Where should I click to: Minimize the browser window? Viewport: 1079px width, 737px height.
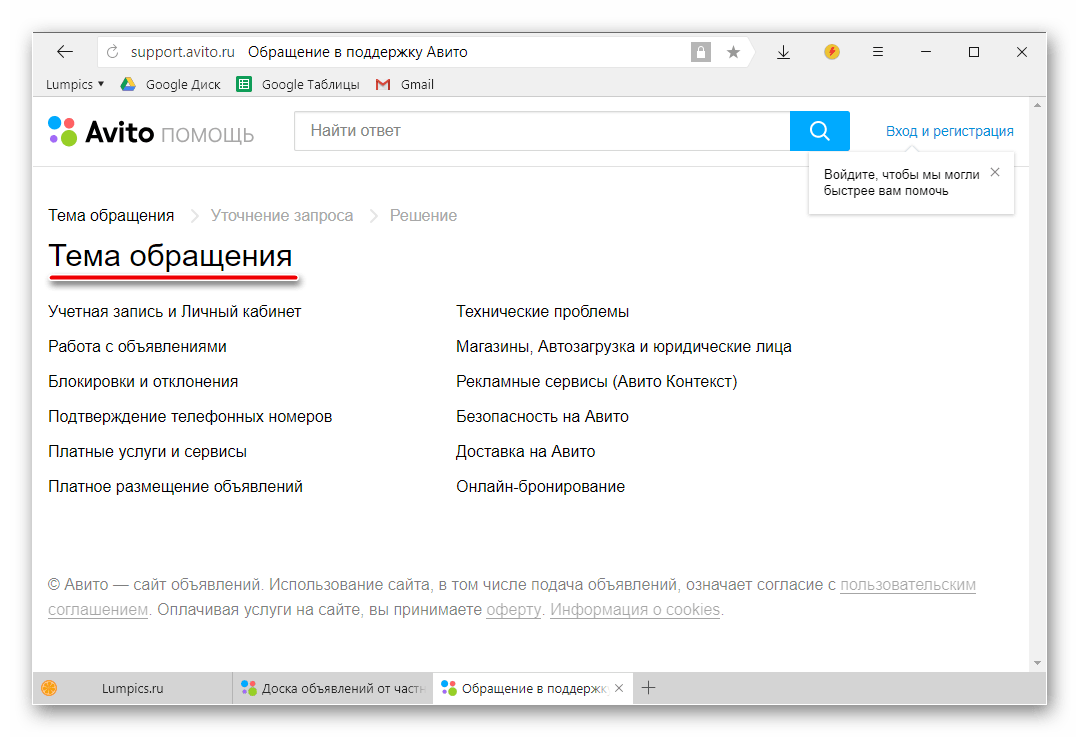pyautogui.click(x=926, y=52)
